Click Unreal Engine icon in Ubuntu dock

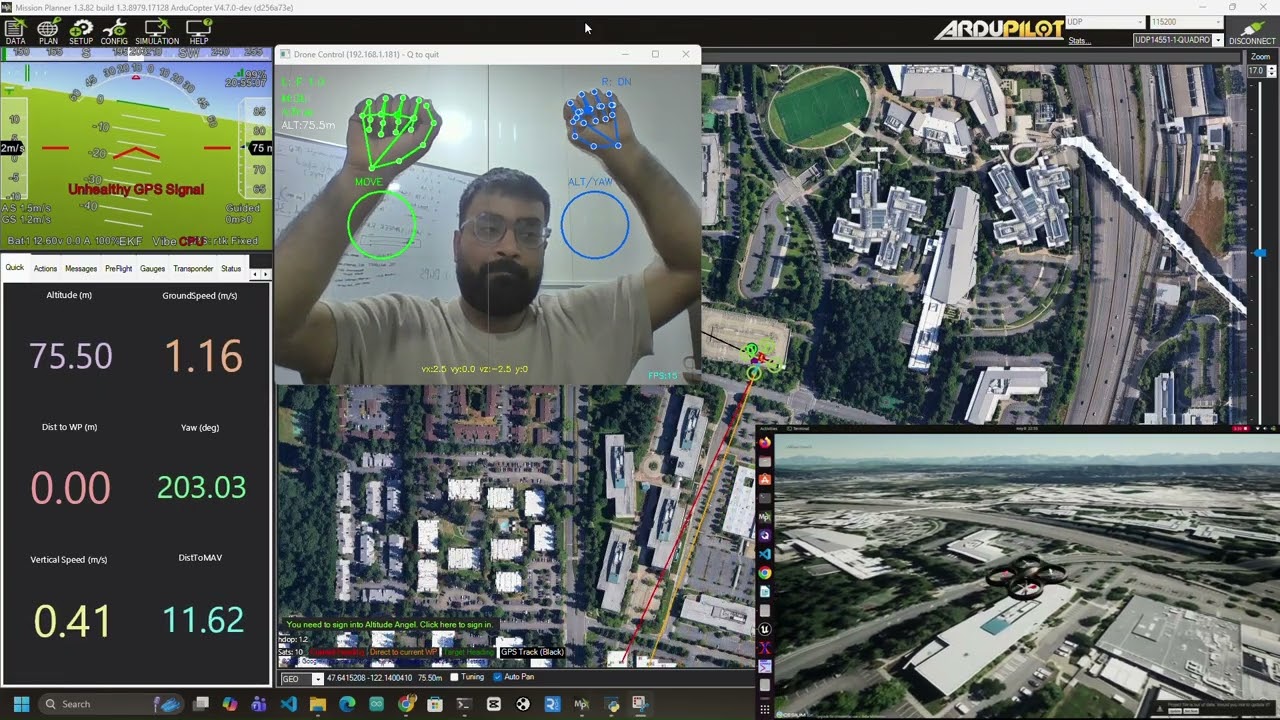pos(765,628)
